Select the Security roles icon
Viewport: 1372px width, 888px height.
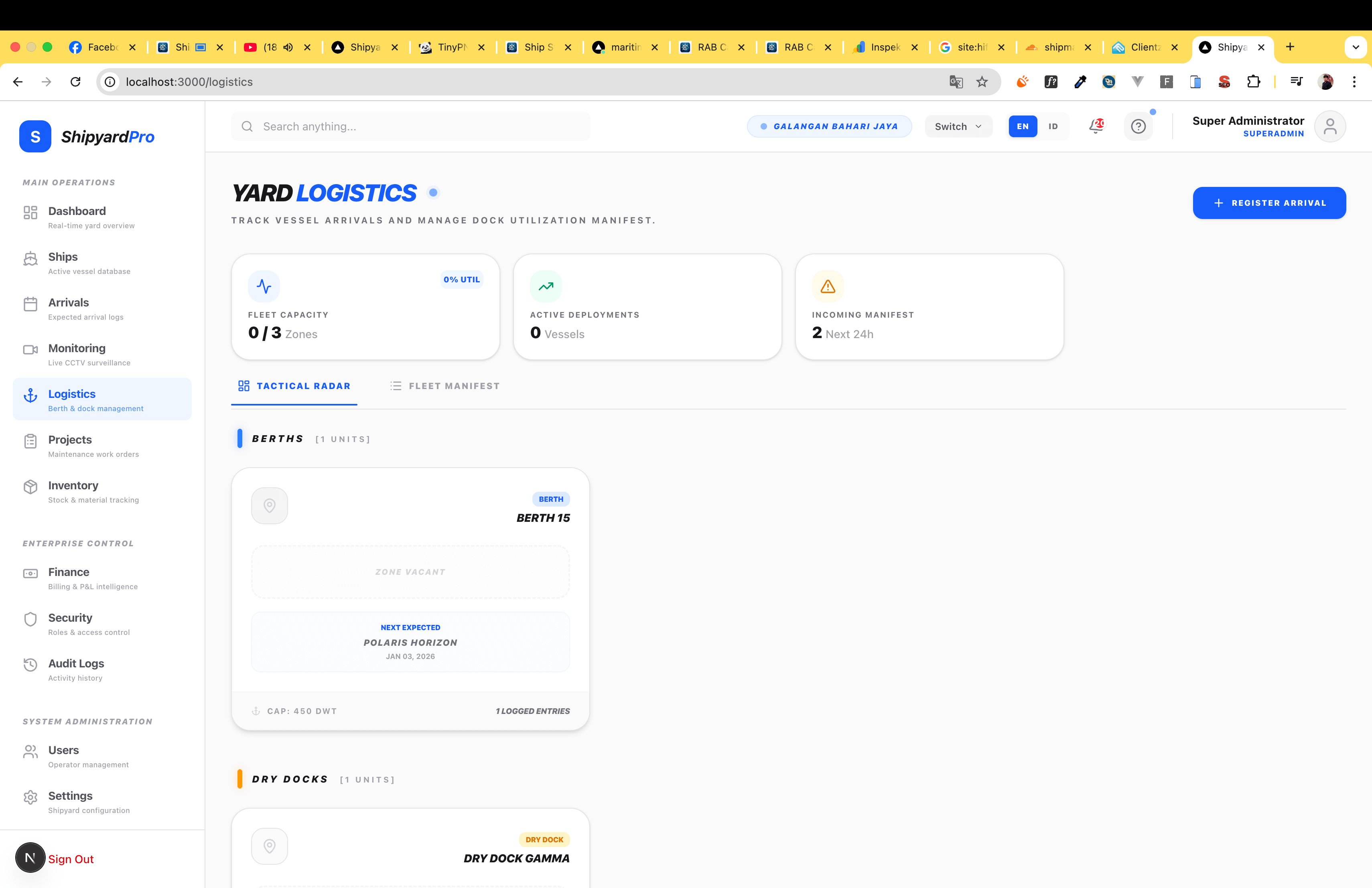coord(30,619)
